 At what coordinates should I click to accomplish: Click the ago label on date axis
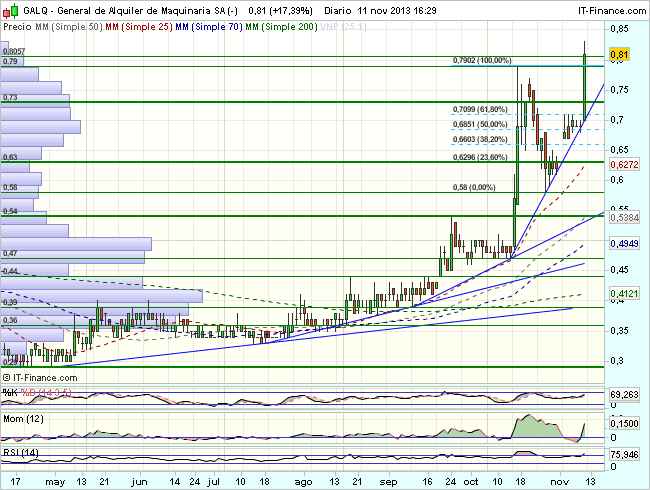(x=303, y=482)
